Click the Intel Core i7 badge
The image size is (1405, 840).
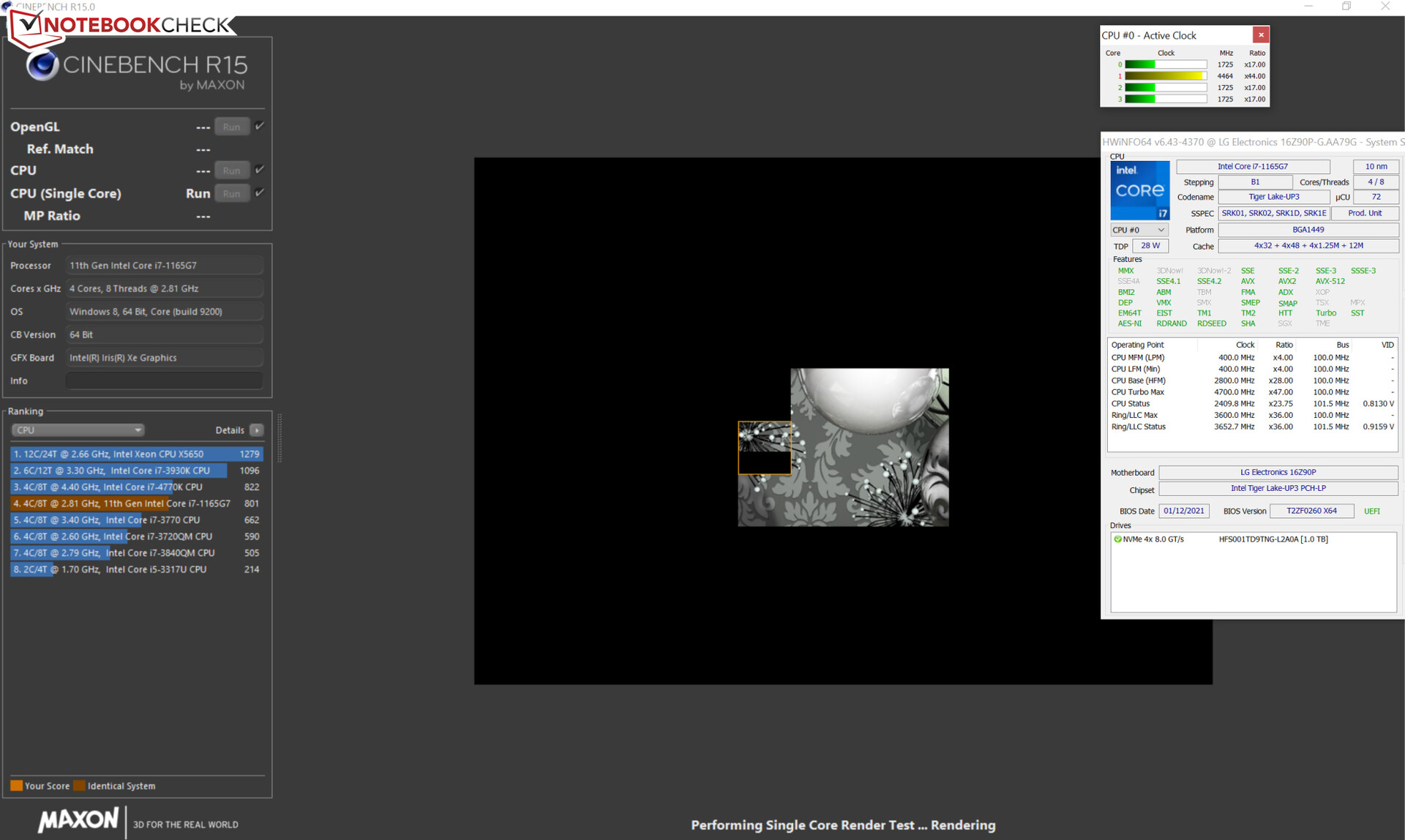(1139, 190)
